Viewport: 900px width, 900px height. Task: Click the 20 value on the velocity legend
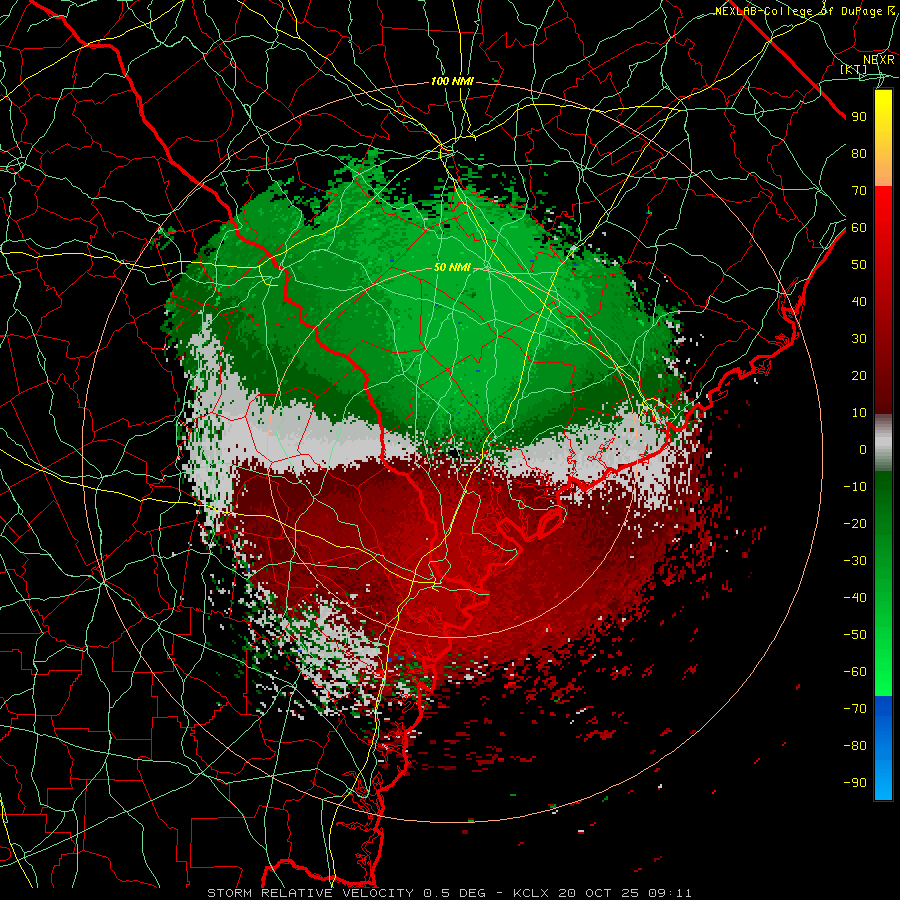(x=859, y=376)
